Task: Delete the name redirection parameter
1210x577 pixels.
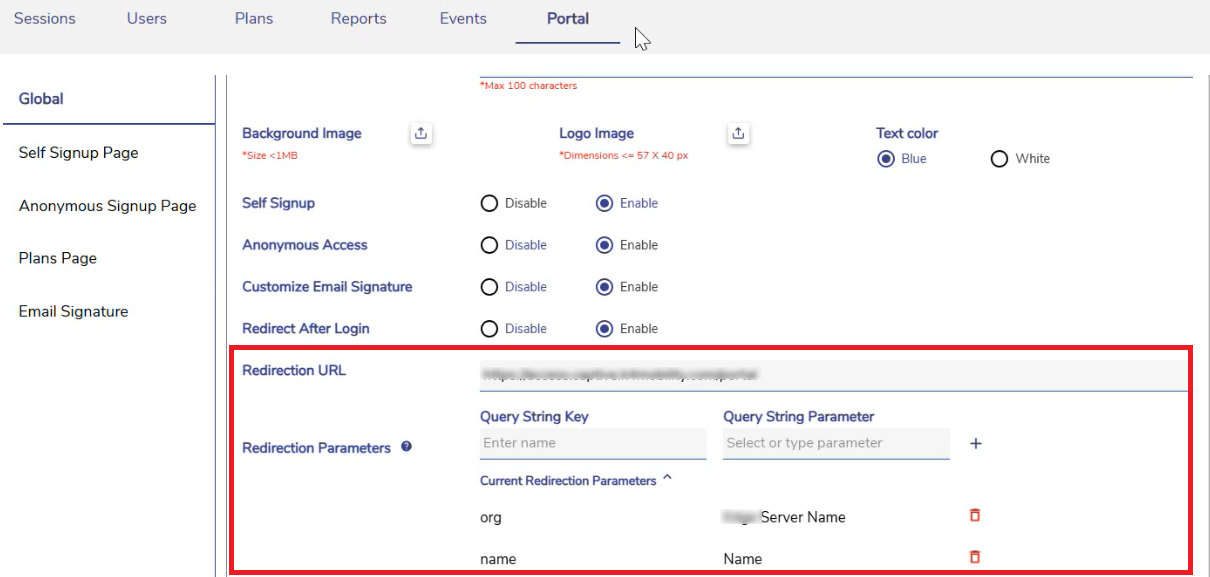Action: [975, 557]
